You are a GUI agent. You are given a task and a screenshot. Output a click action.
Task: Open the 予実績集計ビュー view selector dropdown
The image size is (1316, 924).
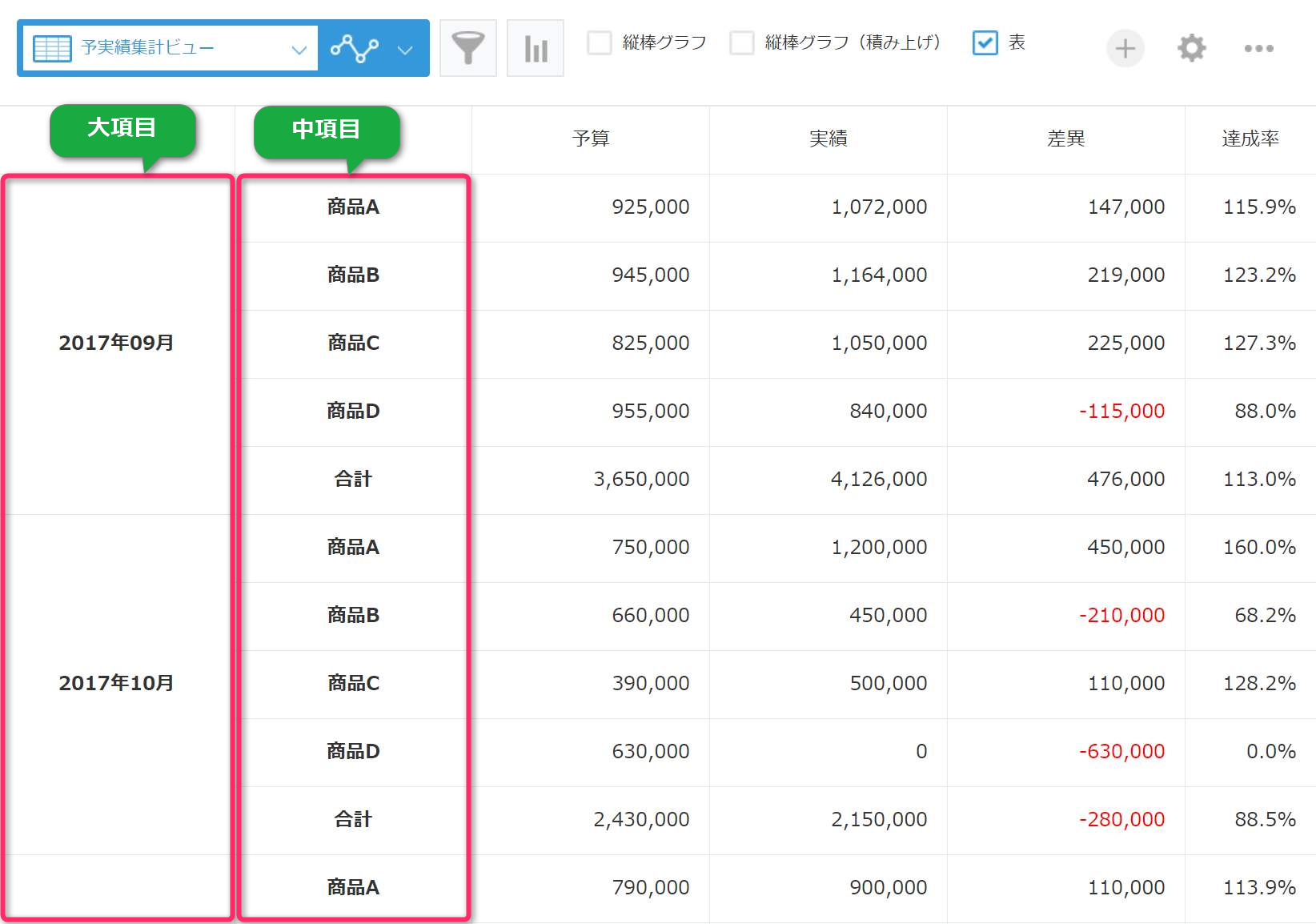pyautogui.click(x=171, y=48)
